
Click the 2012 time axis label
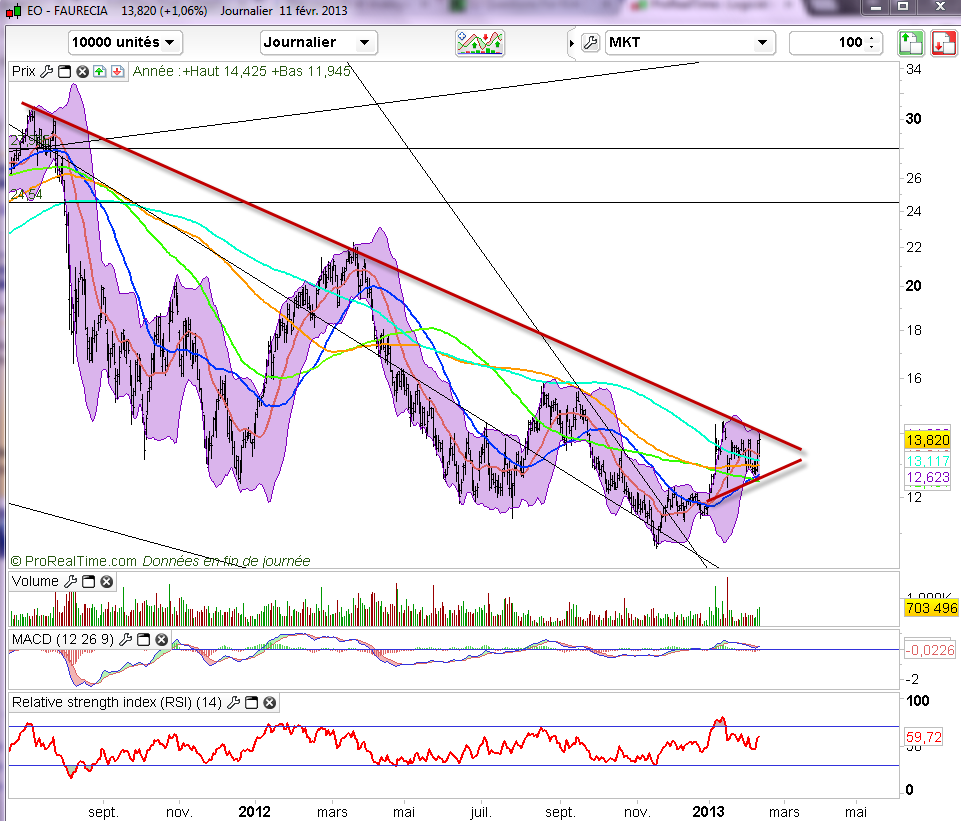pyautogui.click(x=254, y=812)
